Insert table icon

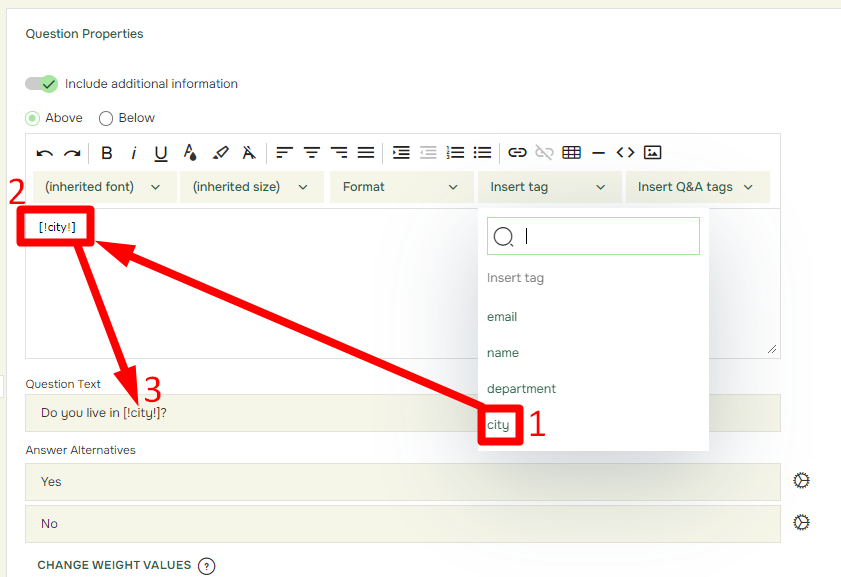[571, 153]
